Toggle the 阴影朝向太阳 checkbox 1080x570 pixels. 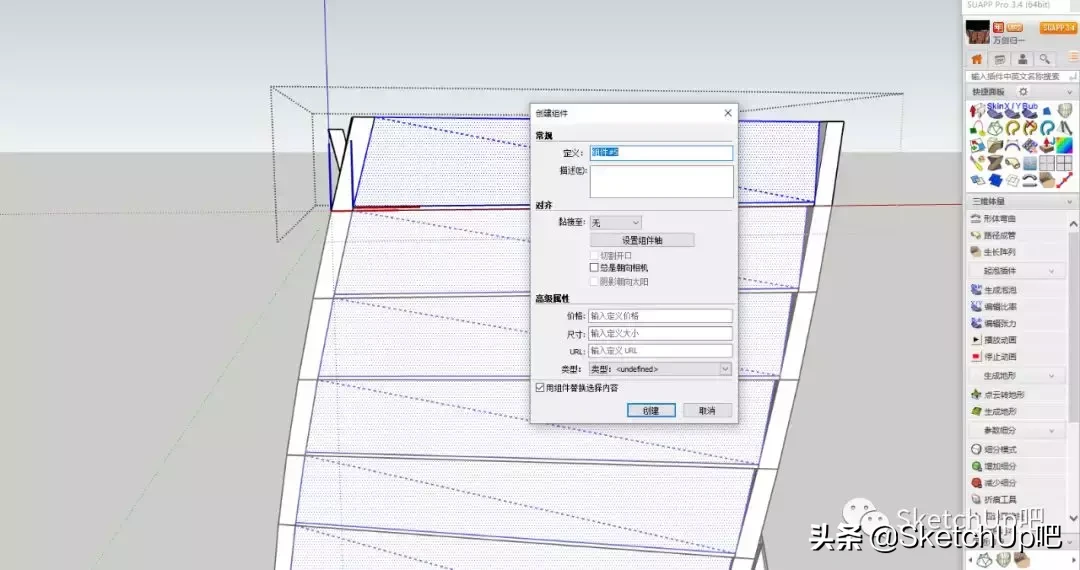[x=594, y=282]
